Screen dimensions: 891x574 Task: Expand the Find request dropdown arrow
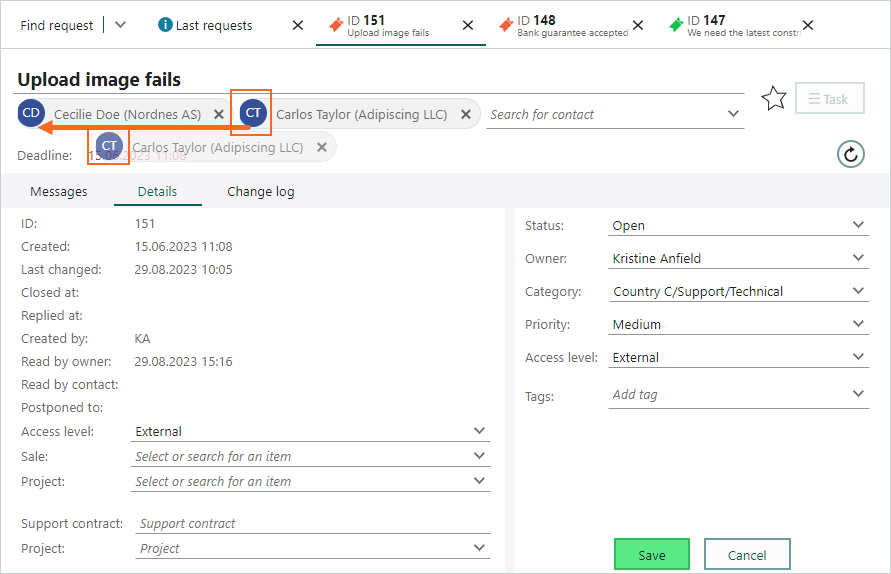tap(120, 25)
